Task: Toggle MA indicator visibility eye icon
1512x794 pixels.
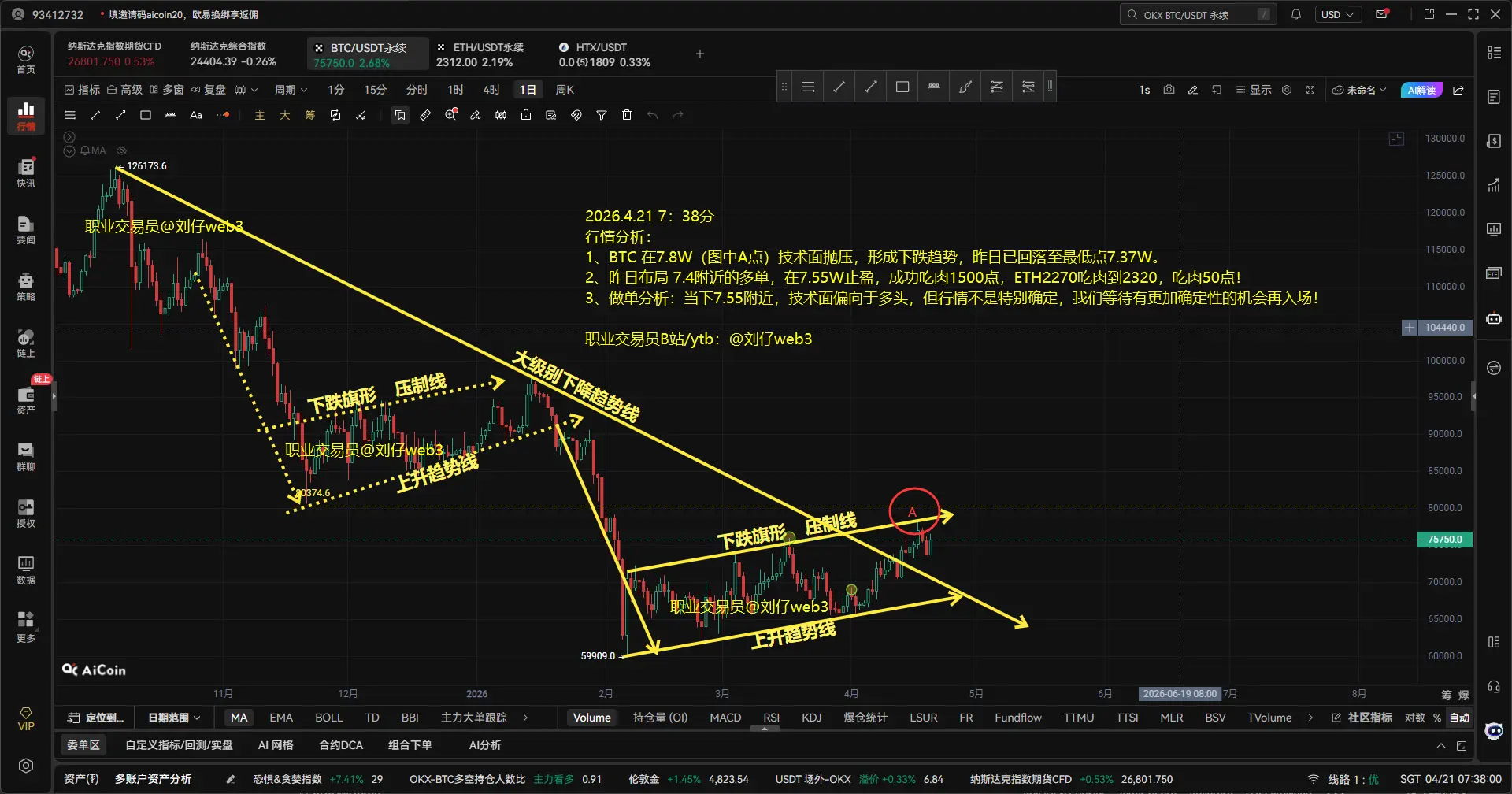Action: point(121,150)
